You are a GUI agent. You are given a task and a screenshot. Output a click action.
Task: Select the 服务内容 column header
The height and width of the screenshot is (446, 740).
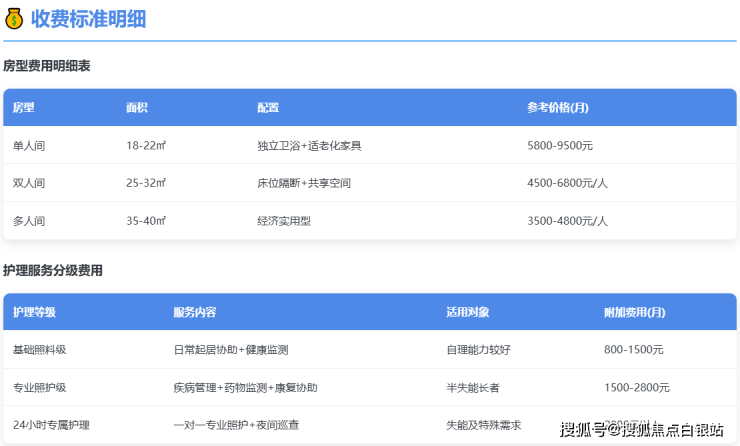pyautogui.click(x=194, y=312)
